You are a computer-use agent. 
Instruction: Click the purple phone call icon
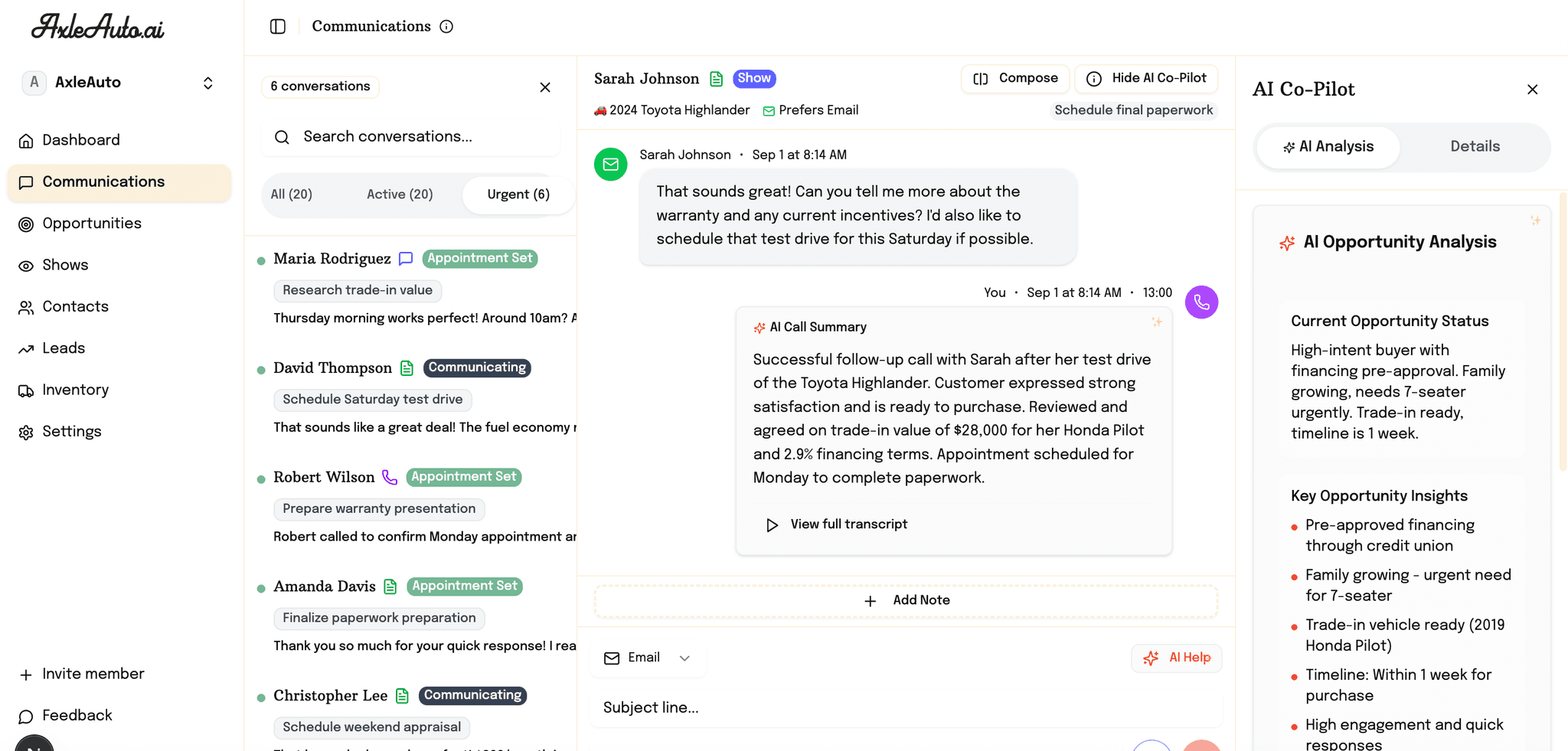[x=1201, y=302]
